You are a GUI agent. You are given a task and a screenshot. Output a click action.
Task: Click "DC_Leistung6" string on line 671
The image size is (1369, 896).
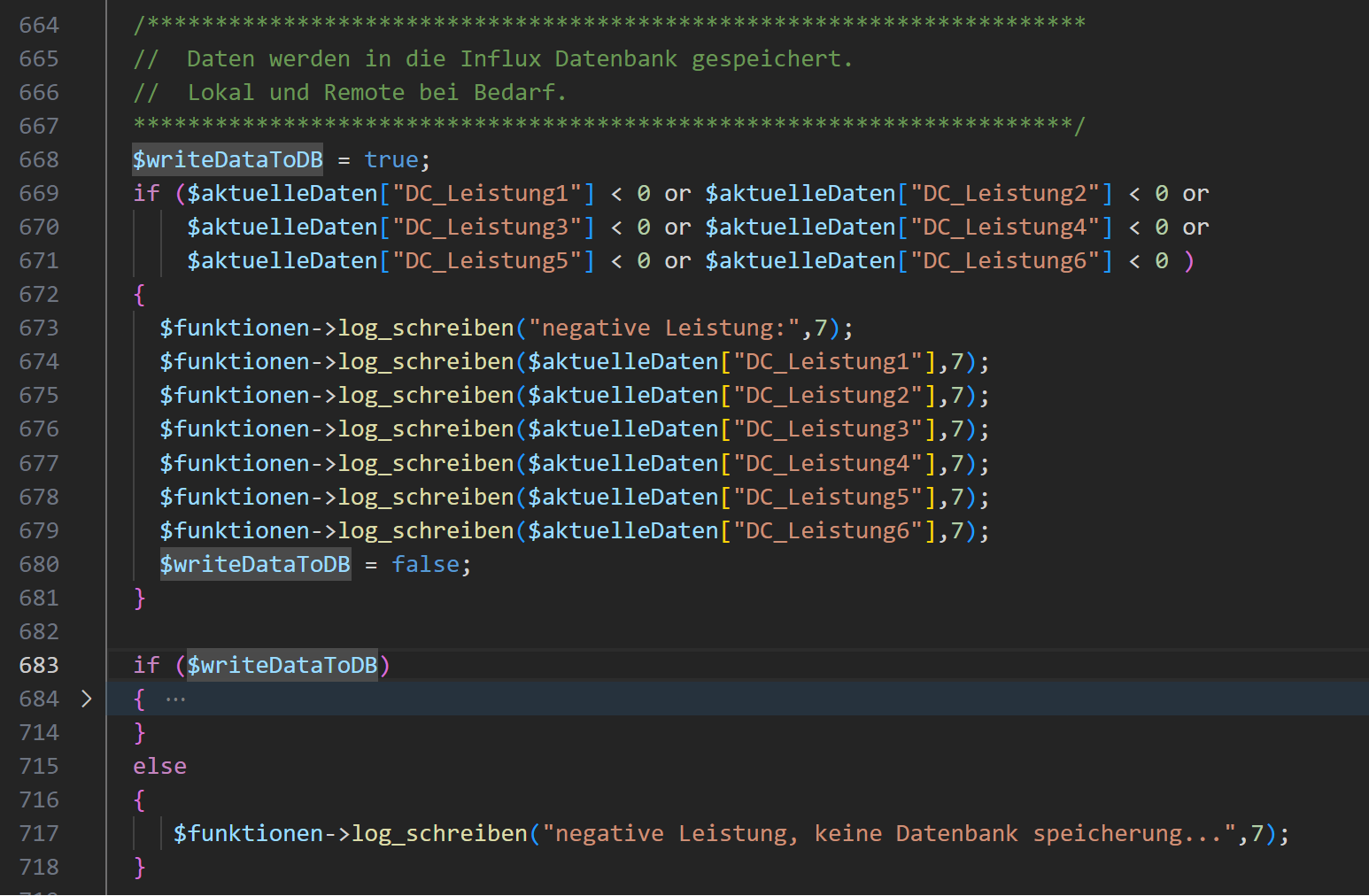pyautogui.click(x=1004, y=260)
